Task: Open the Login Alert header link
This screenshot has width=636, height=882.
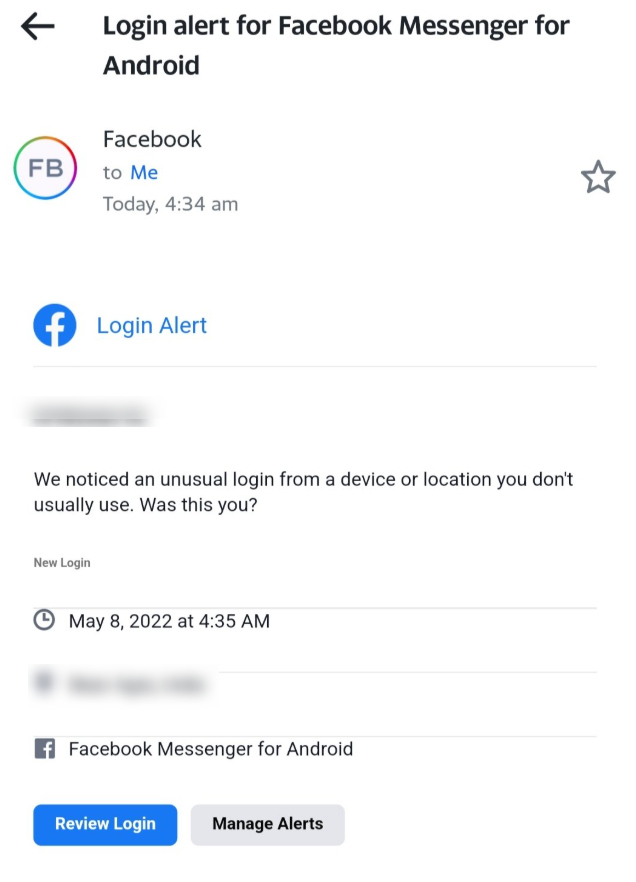Action: point(151,324)
